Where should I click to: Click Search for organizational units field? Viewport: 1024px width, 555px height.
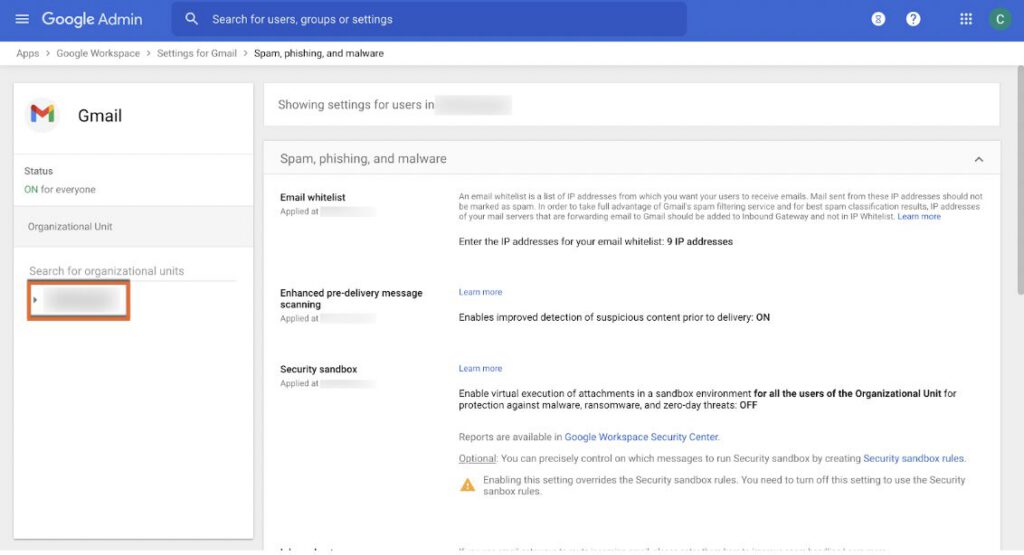130,271
